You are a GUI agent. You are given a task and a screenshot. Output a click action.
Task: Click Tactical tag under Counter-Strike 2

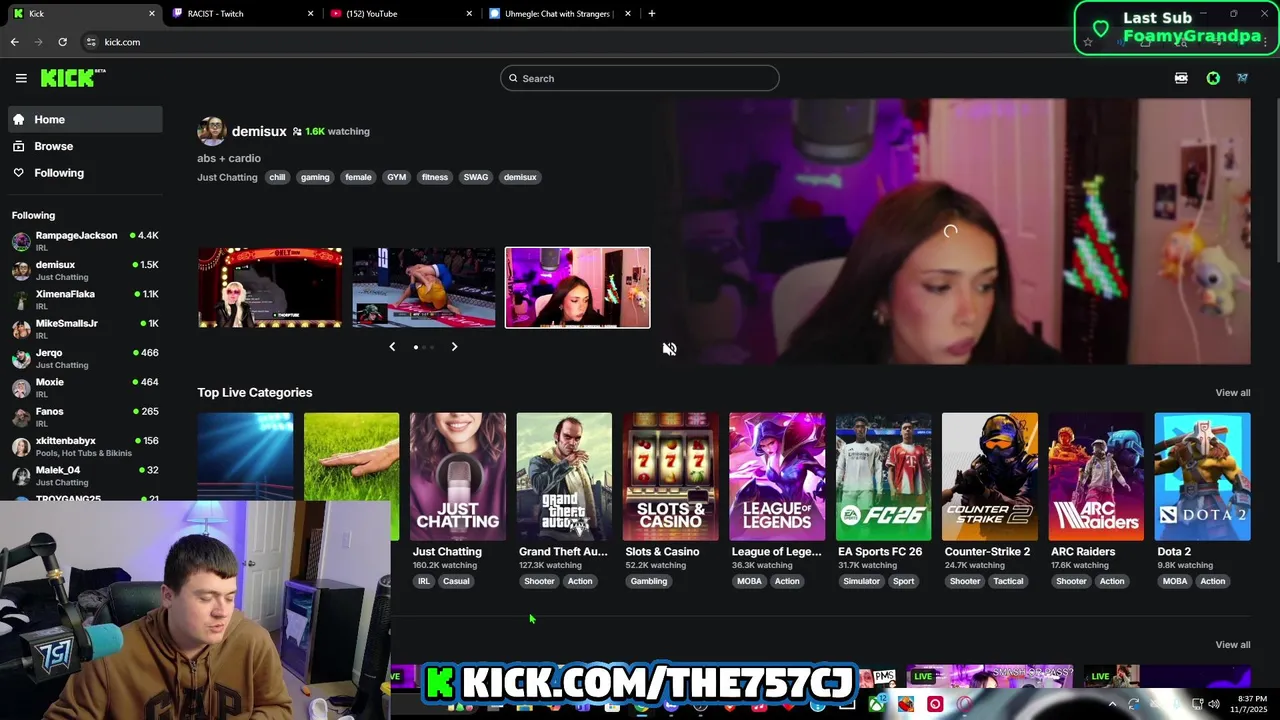pyautogui.click(x=1008, y=581)
